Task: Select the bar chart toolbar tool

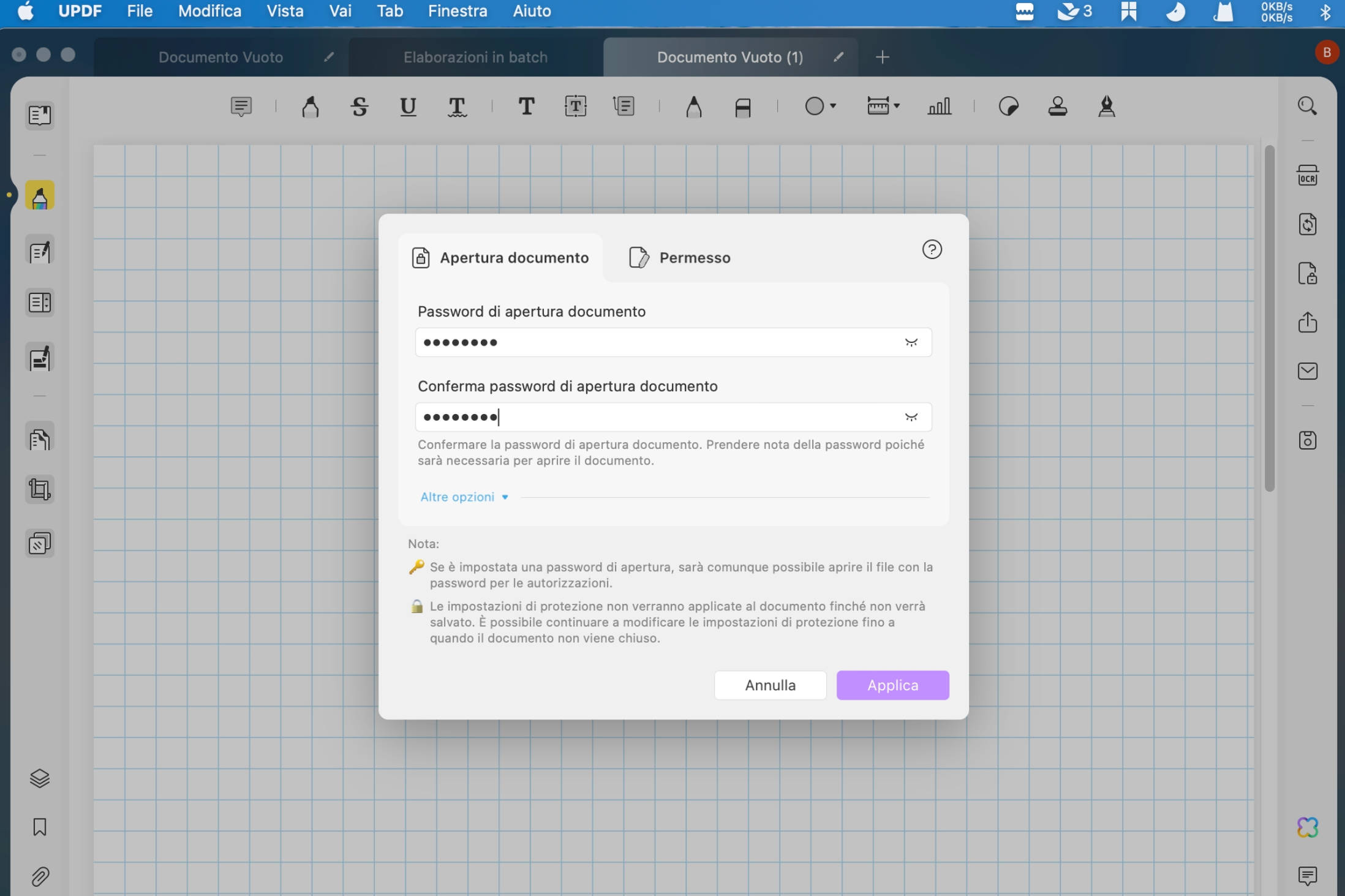Action: (x=939, y=107)
